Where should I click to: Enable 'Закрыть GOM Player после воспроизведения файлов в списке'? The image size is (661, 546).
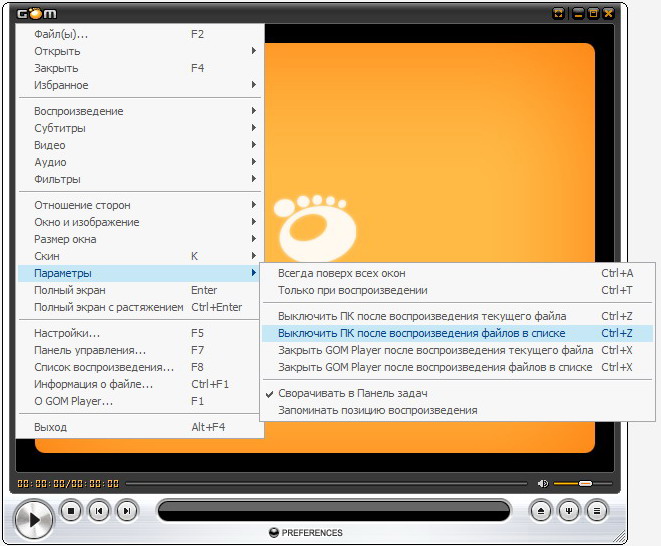[x=457, y=367]
